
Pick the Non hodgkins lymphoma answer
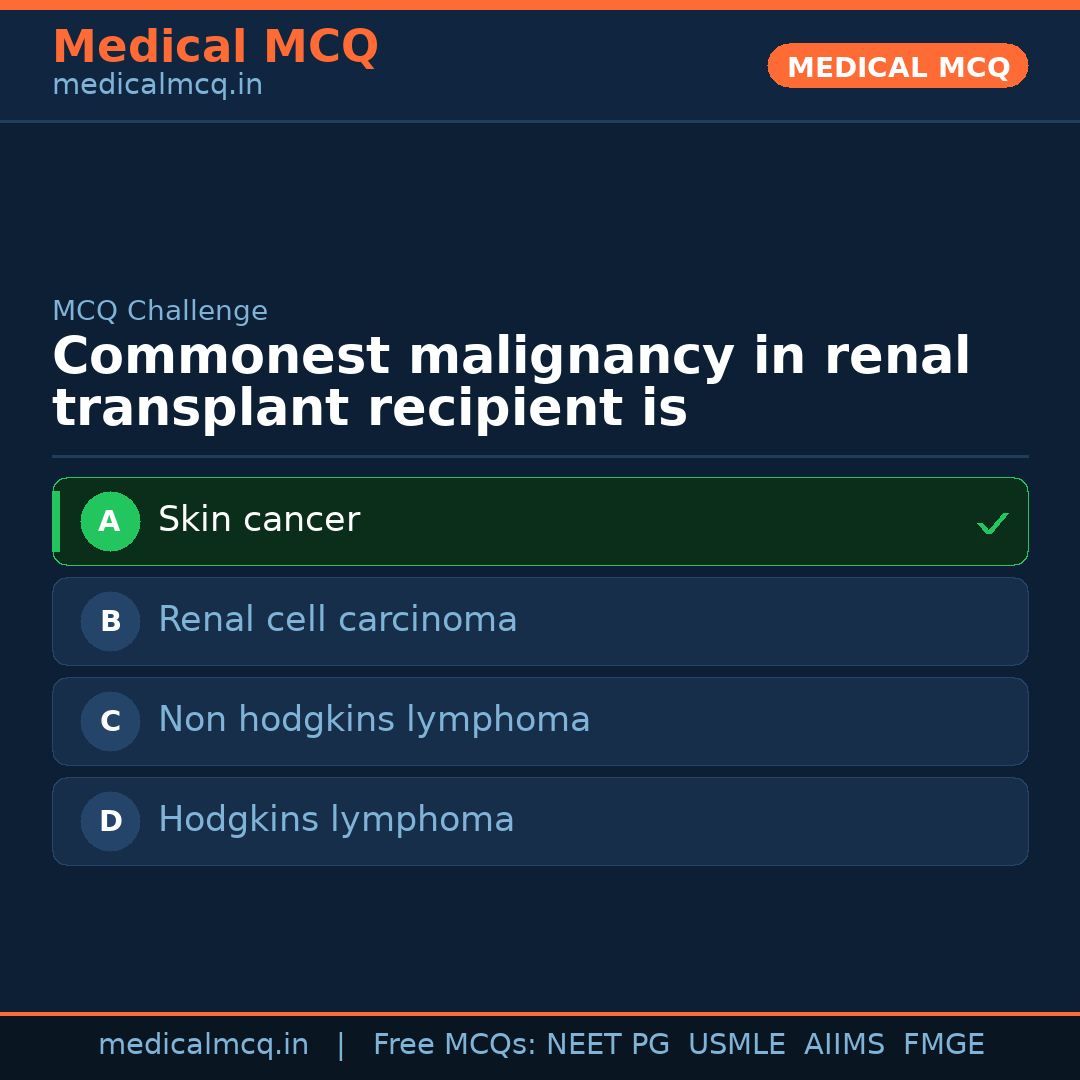(x=540, y=721)
